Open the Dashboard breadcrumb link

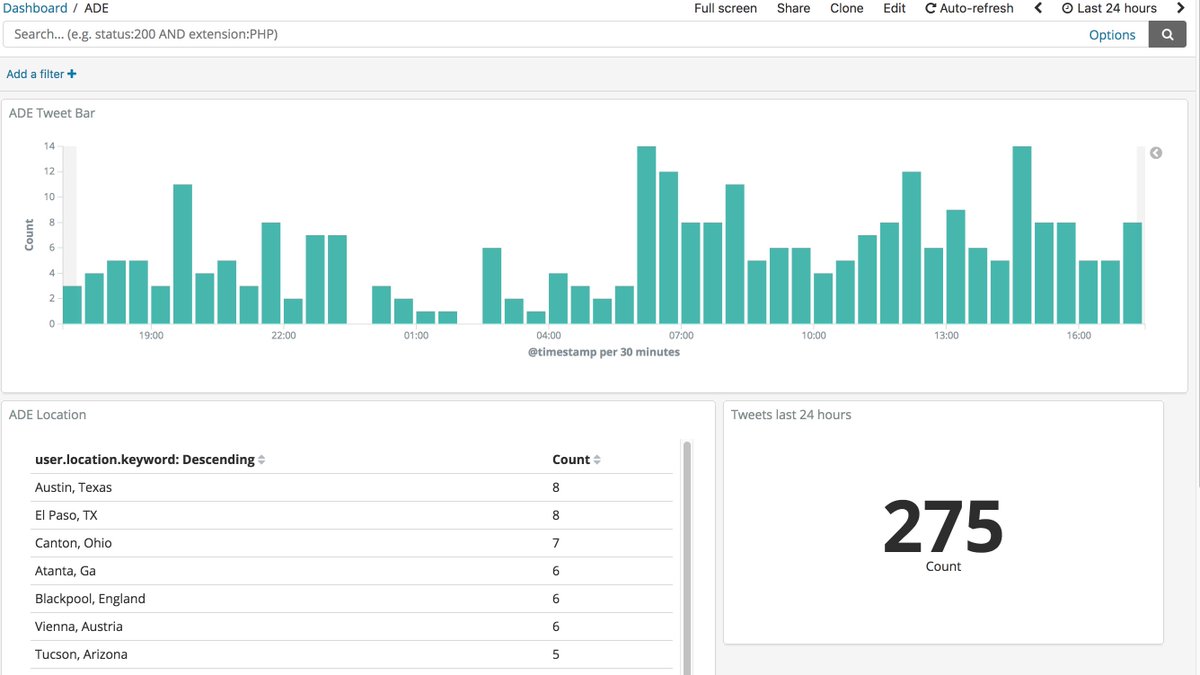tap(35, 8)
